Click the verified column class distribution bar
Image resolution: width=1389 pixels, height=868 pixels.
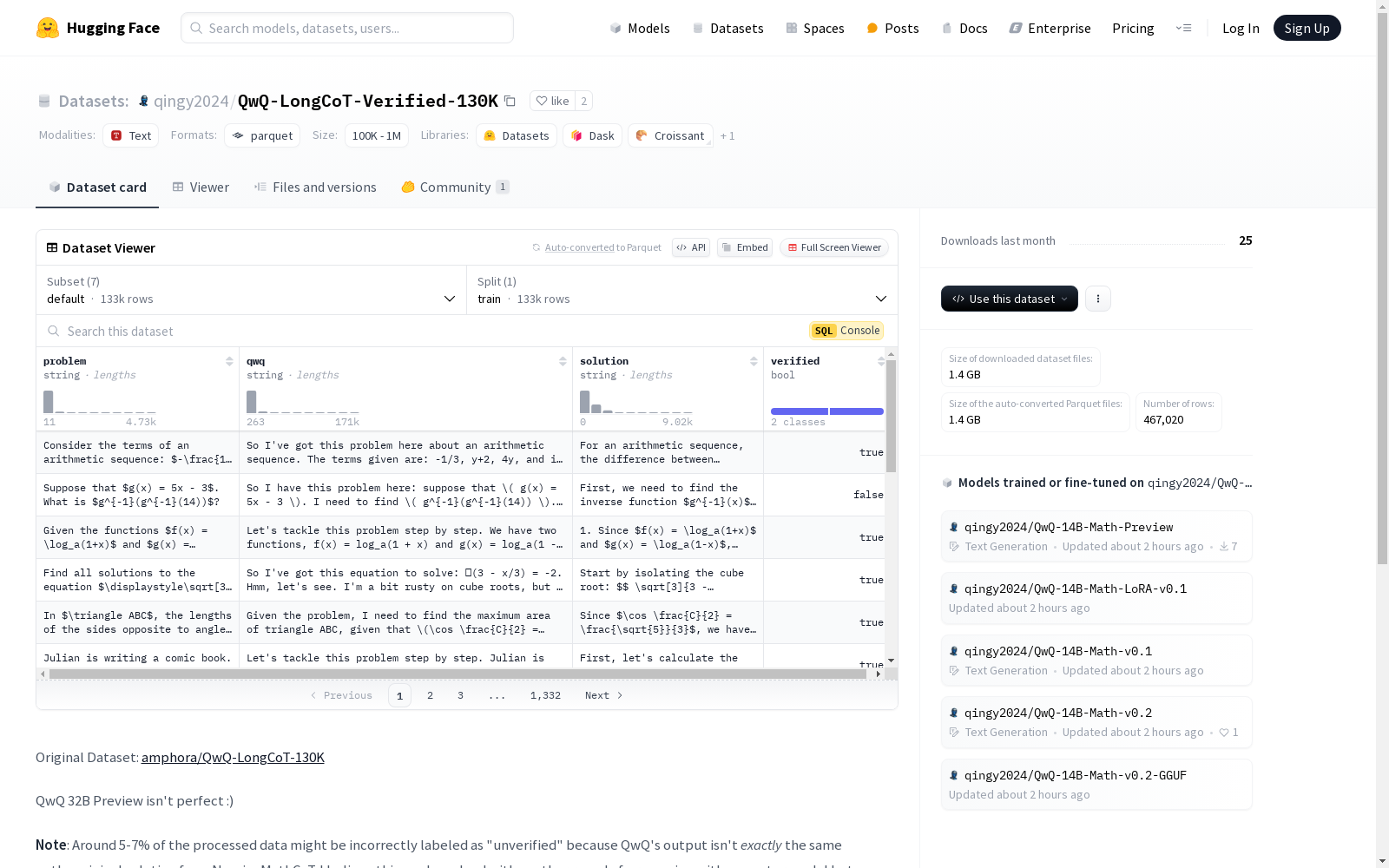coord(827,411)
